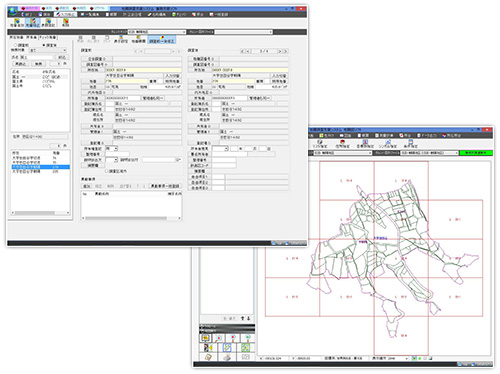Click the 氏名 name input field in search panel
Screen dimensions: 500x374
point(36,57)
